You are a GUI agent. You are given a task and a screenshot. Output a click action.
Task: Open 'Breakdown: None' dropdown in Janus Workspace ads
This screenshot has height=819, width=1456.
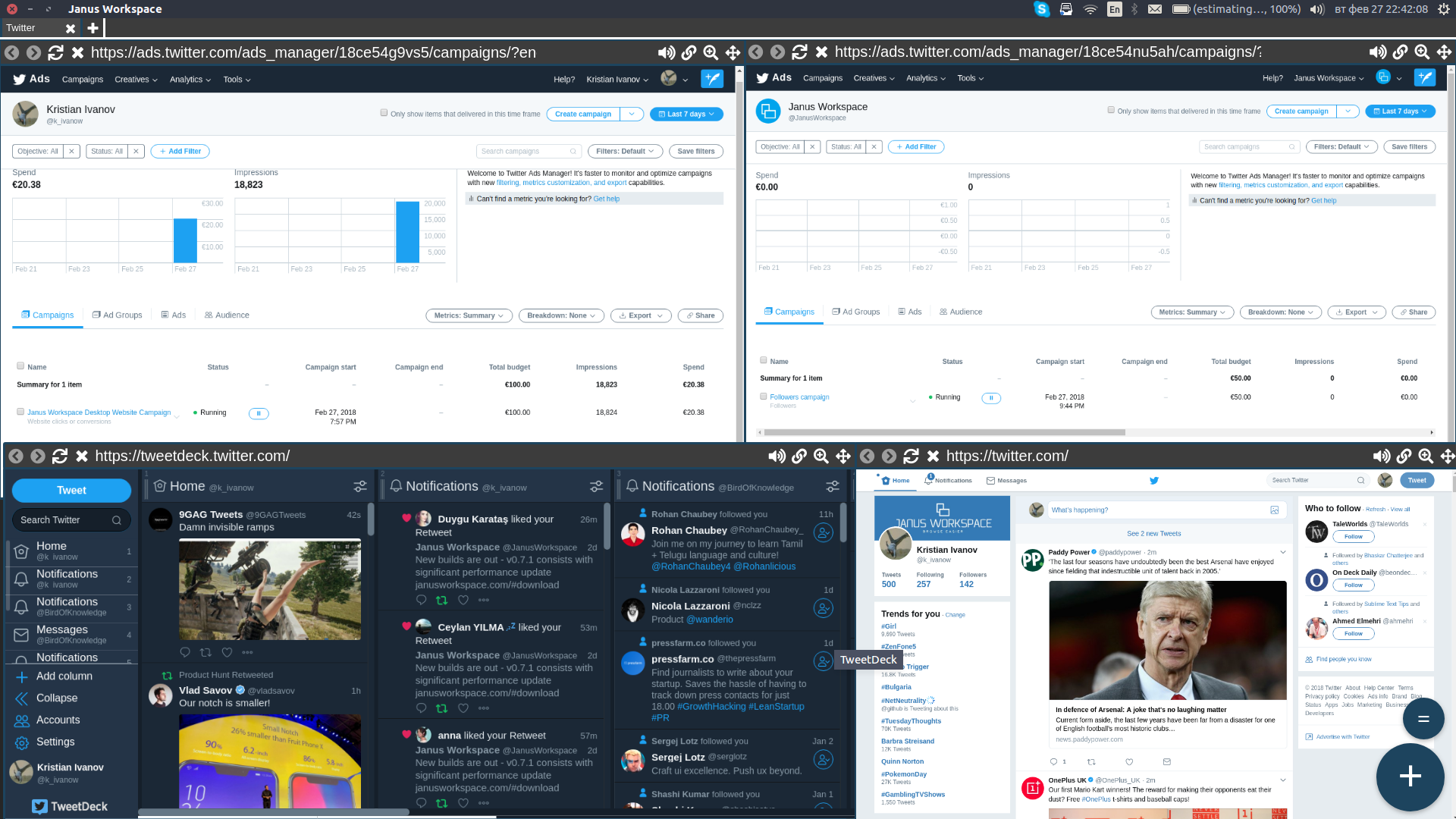pos(1280,312)
